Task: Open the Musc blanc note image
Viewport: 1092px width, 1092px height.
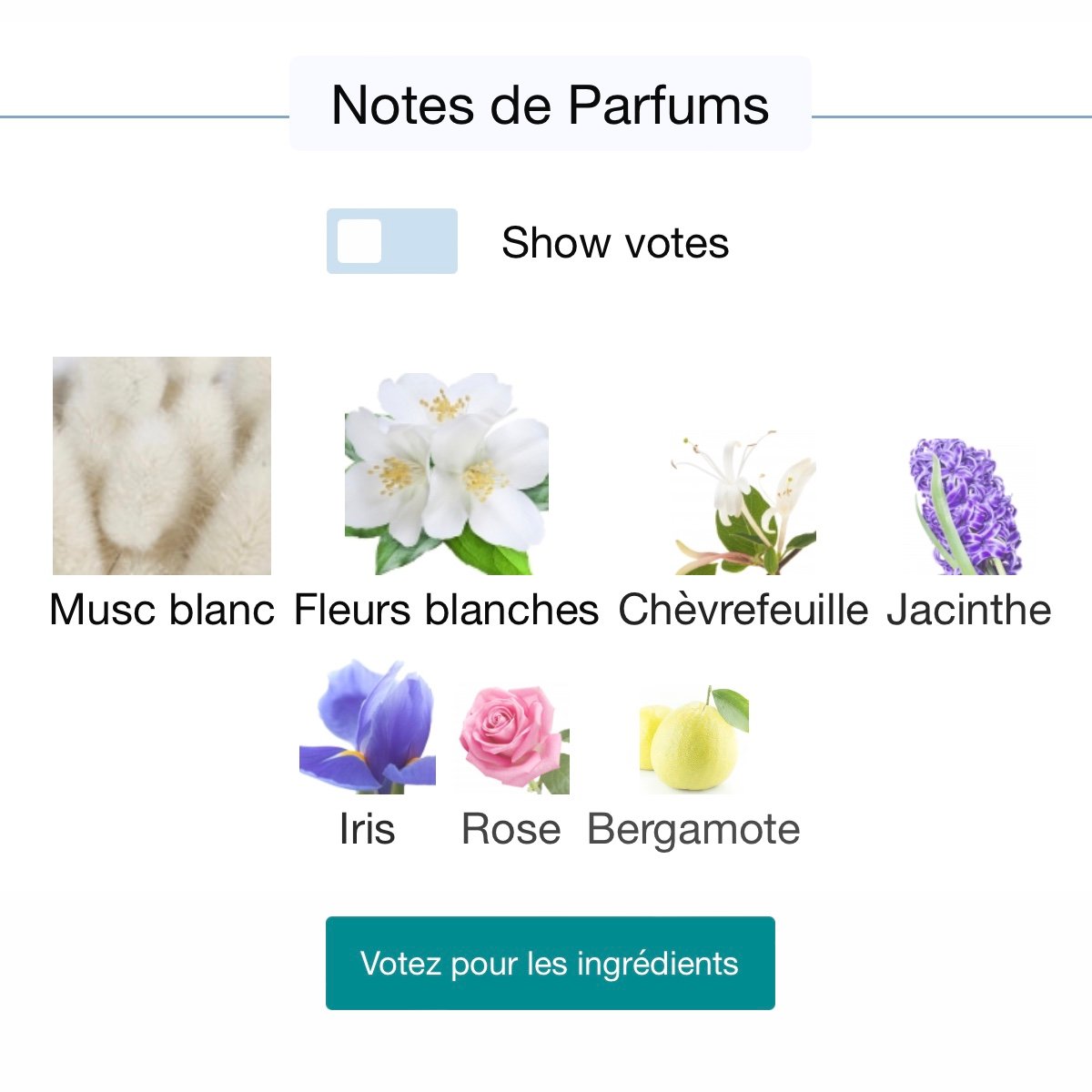Action: [x=162, y=466]
